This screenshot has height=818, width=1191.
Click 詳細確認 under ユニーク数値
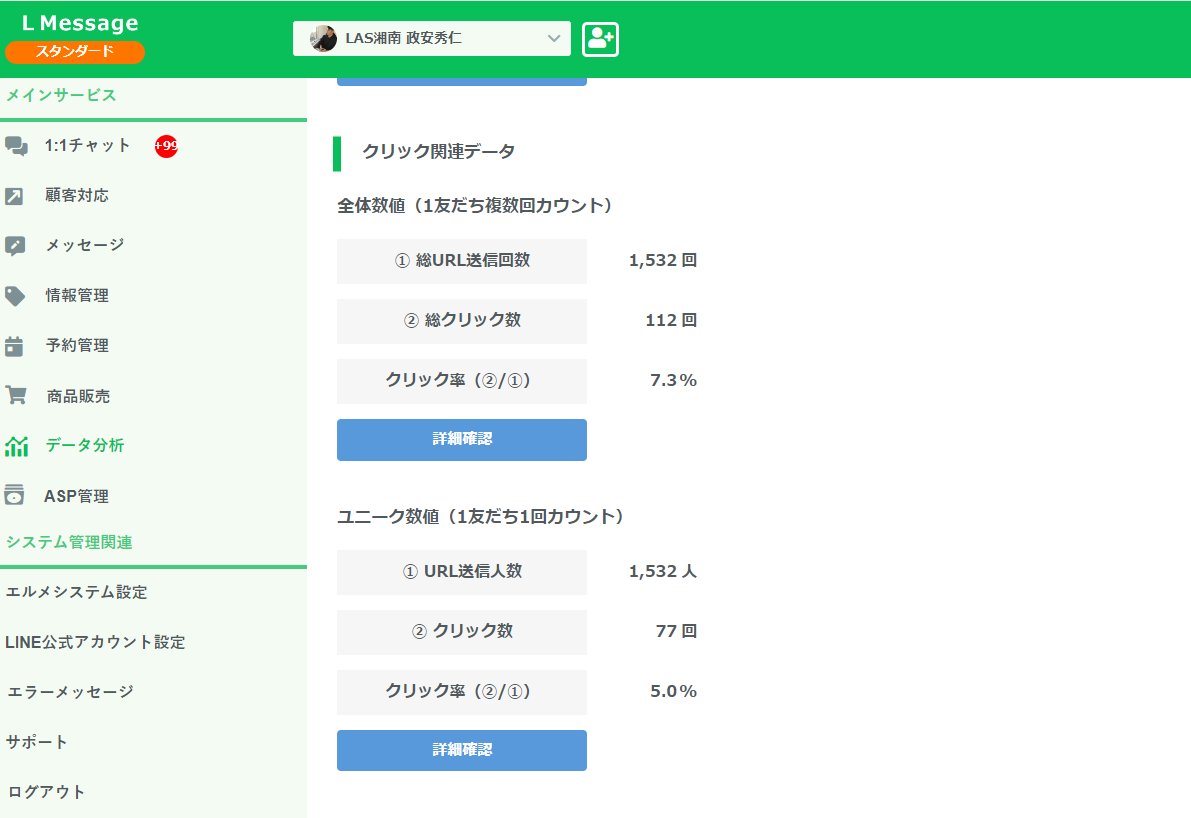462,750
